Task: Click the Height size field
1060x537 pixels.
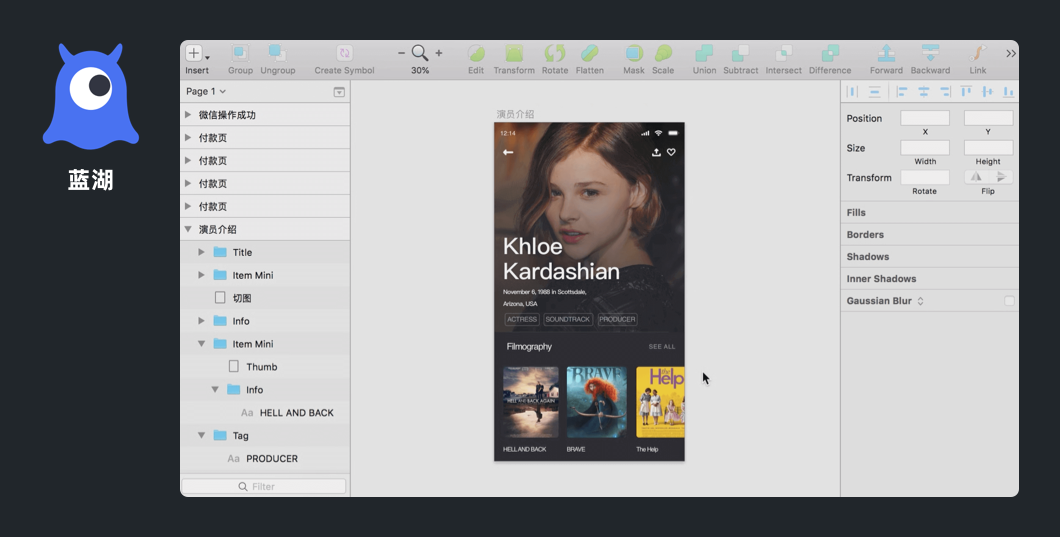Action: [x=988, y=147]
